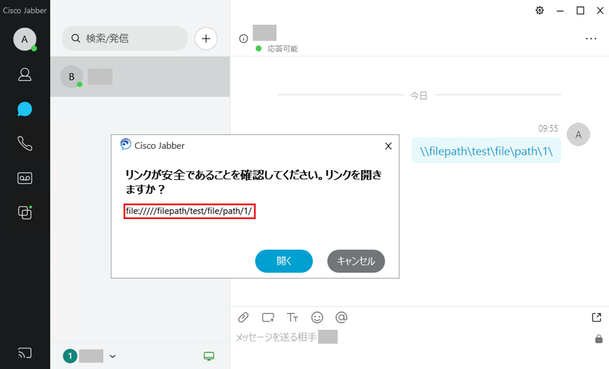
Task: Close the link confirmation dialog
Action: 388,146
